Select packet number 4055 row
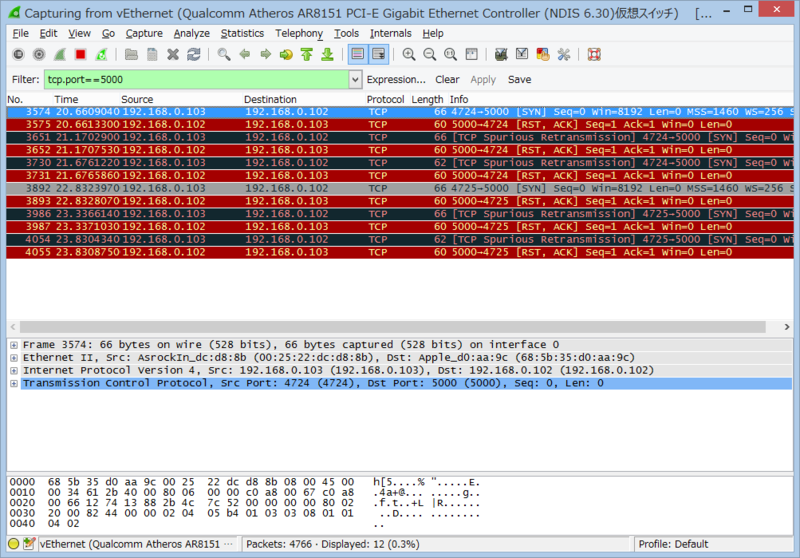Viewport: 800px width, 558px height. pyautogui.click(x=400, y=252)
